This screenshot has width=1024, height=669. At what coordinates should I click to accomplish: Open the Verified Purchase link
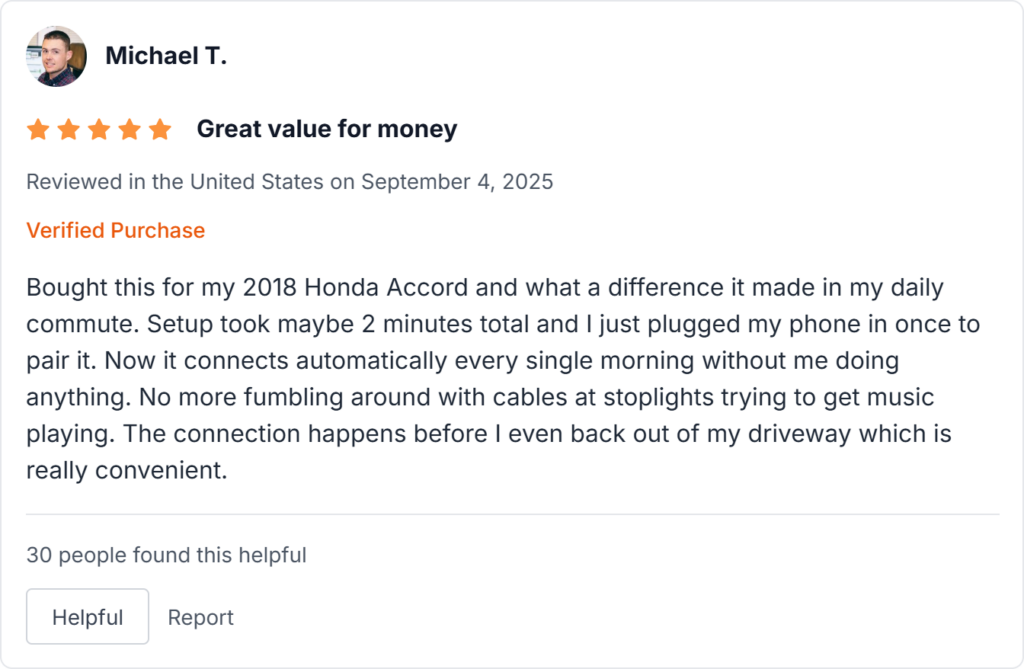coord(115,230)
